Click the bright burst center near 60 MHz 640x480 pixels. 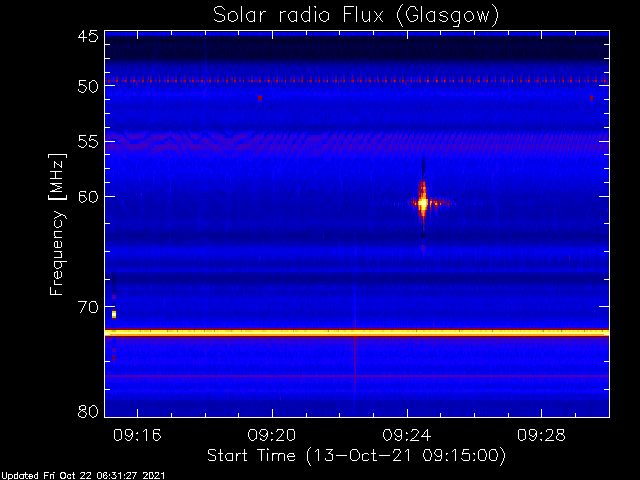[423, 203]
